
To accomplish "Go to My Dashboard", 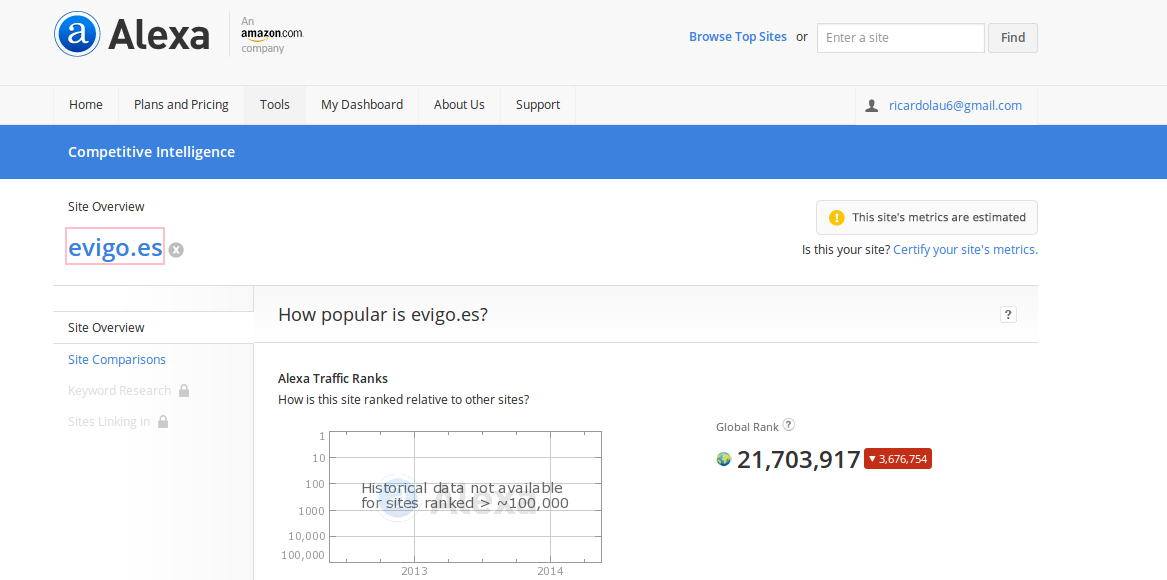I will coord(362,105).
